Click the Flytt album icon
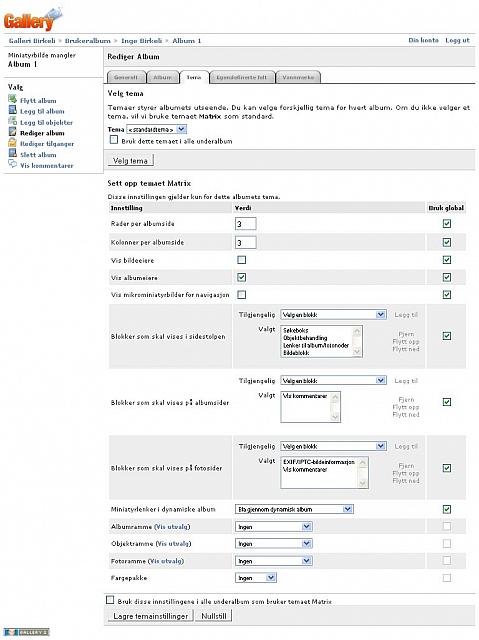The width and height of the screenshot is (479, 640). tap(12, 100)
